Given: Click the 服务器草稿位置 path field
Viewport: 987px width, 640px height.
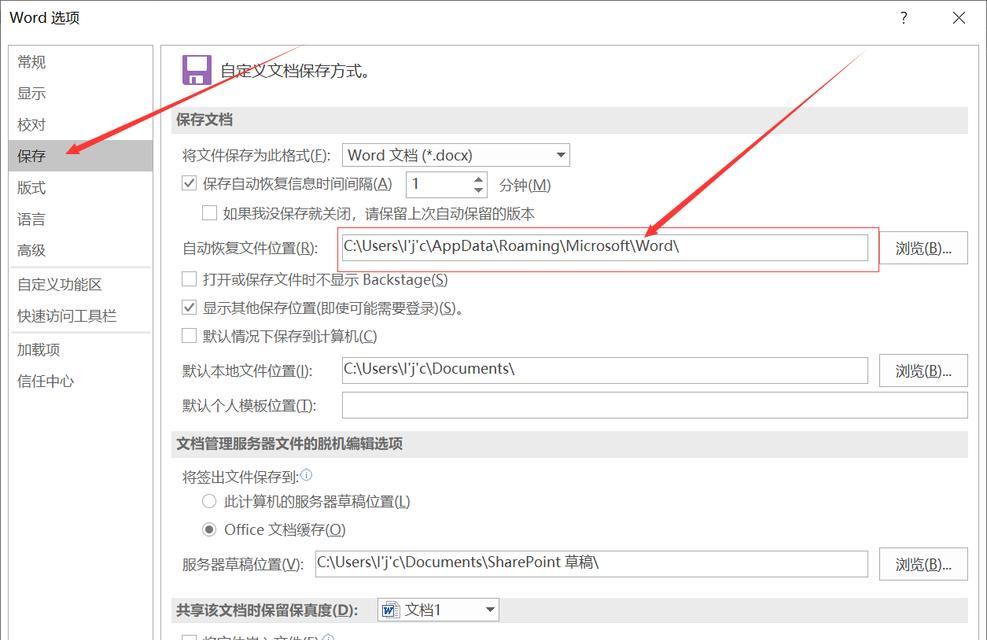Looking at the screenshot, I should coord(592,563).
